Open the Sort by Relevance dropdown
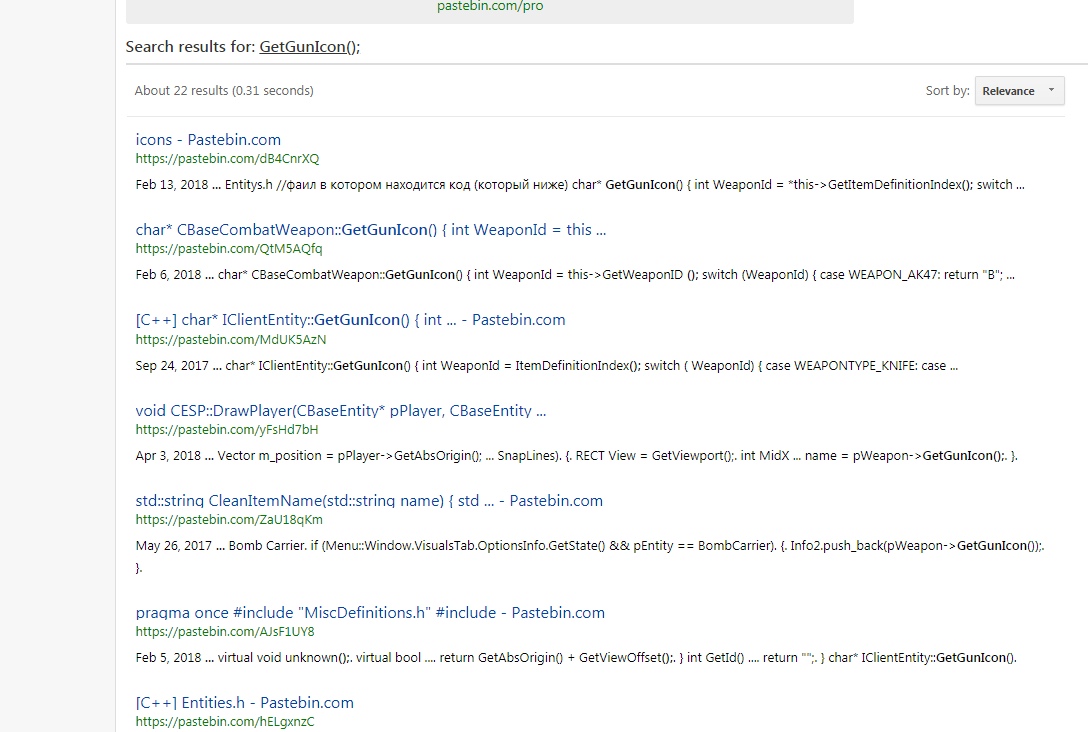Image resolution: width=1088 pixels, height=732 pixels. pyautogui.click(x=1019, y=91)
